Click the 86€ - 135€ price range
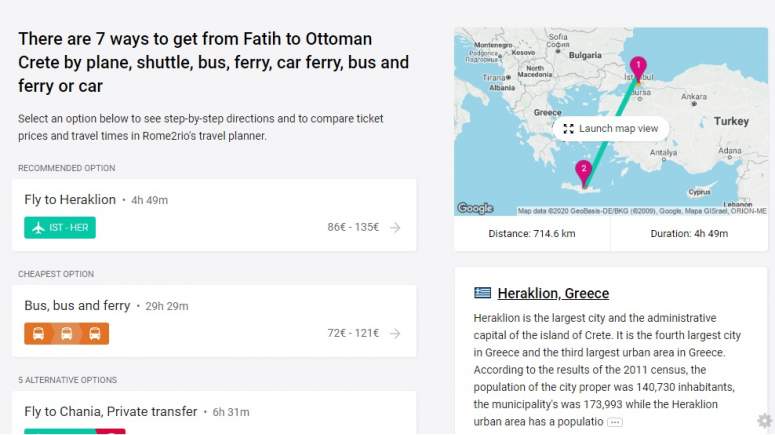 353,227
